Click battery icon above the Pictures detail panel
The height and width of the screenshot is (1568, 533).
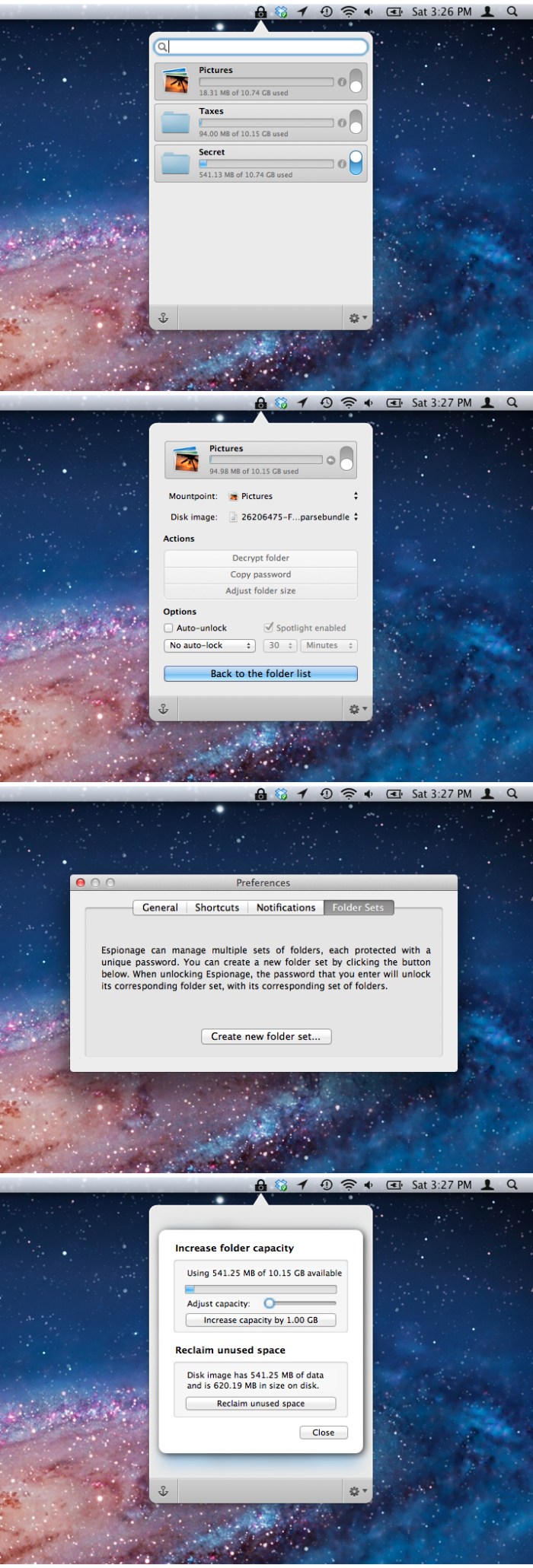(394, 402)
